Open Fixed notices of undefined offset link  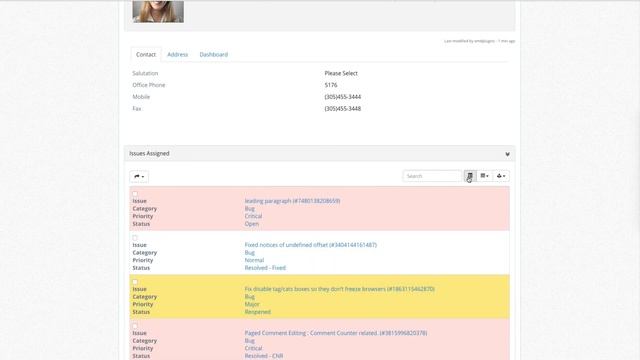click(x=311, y=245)
